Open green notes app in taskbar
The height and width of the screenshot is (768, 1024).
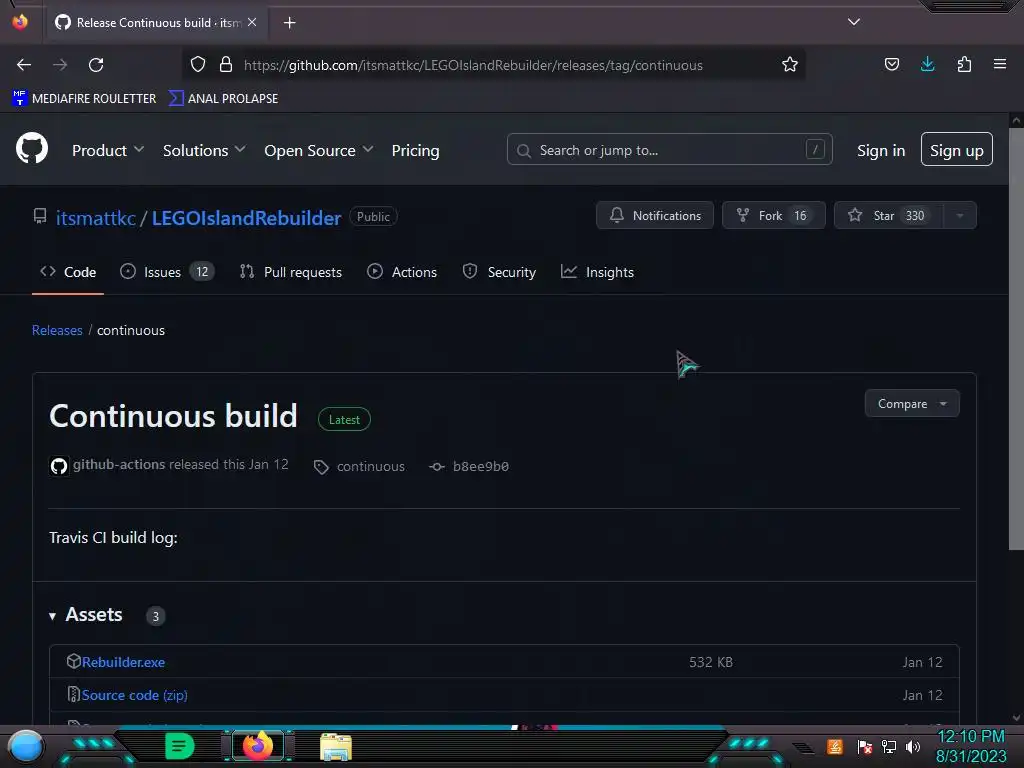pyautogui.click(x=179, y=746)
